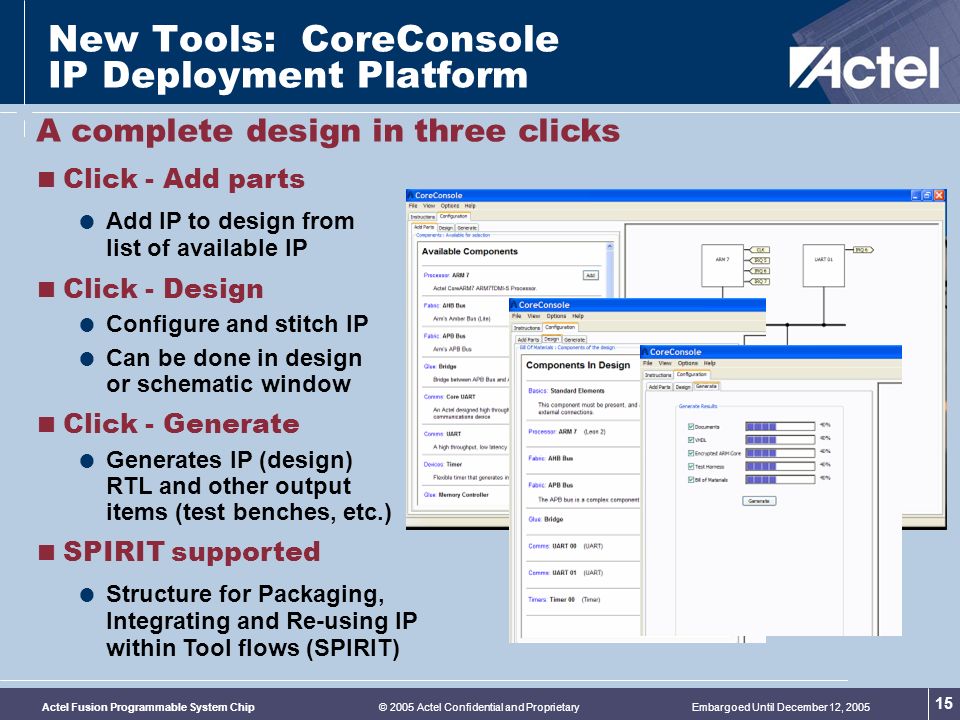Click the slide number 15 box
The image size is (960, 720).
[943, 703]
